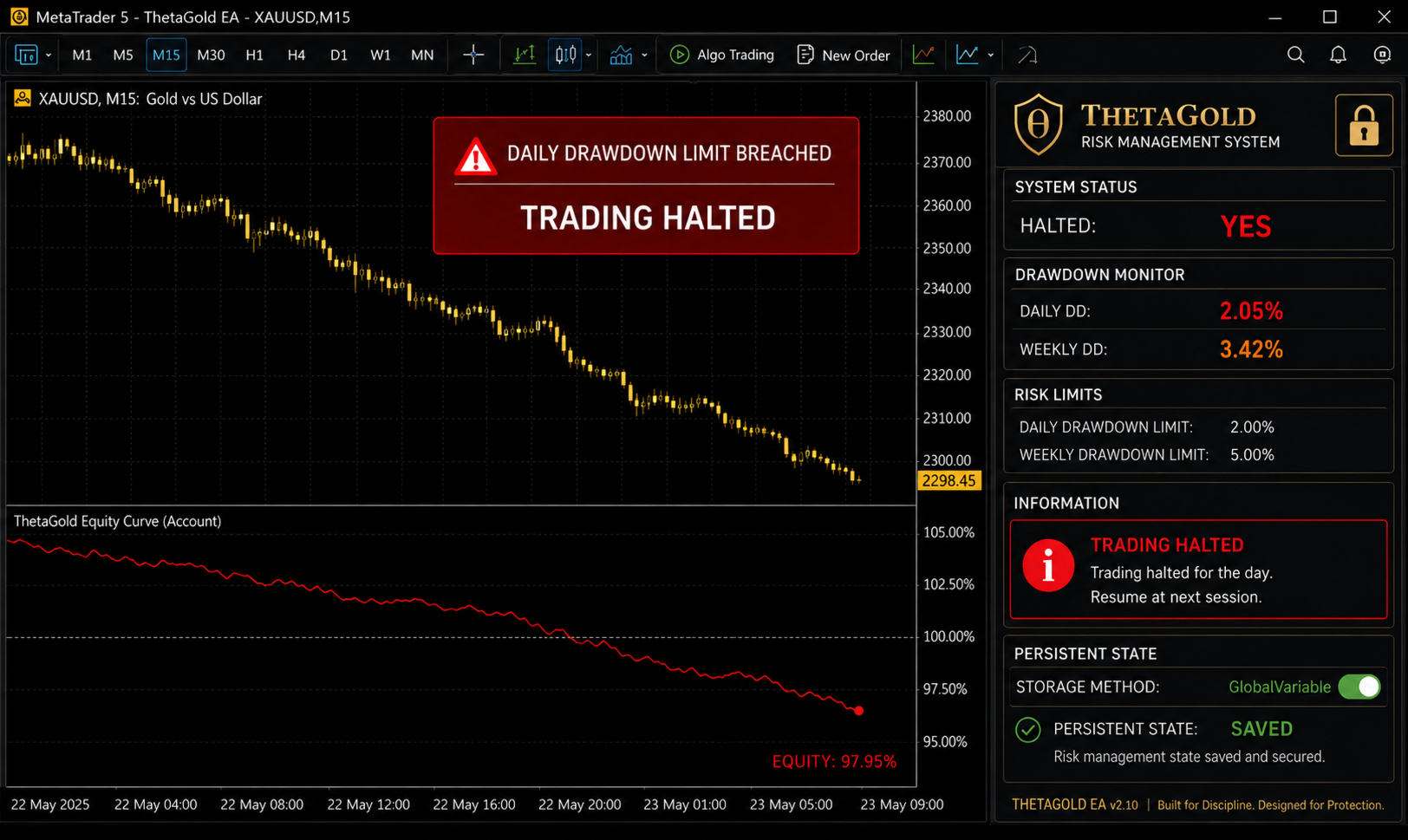The image size is (1408, 840).
Task: Expand the indicators dropdown arrow
Action: coord(644,55)
